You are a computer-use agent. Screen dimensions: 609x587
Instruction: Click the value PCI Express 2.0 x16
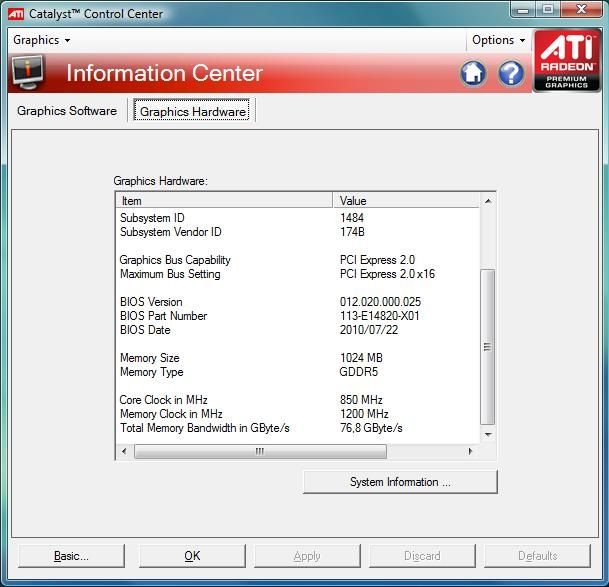[x=387, y=274]
